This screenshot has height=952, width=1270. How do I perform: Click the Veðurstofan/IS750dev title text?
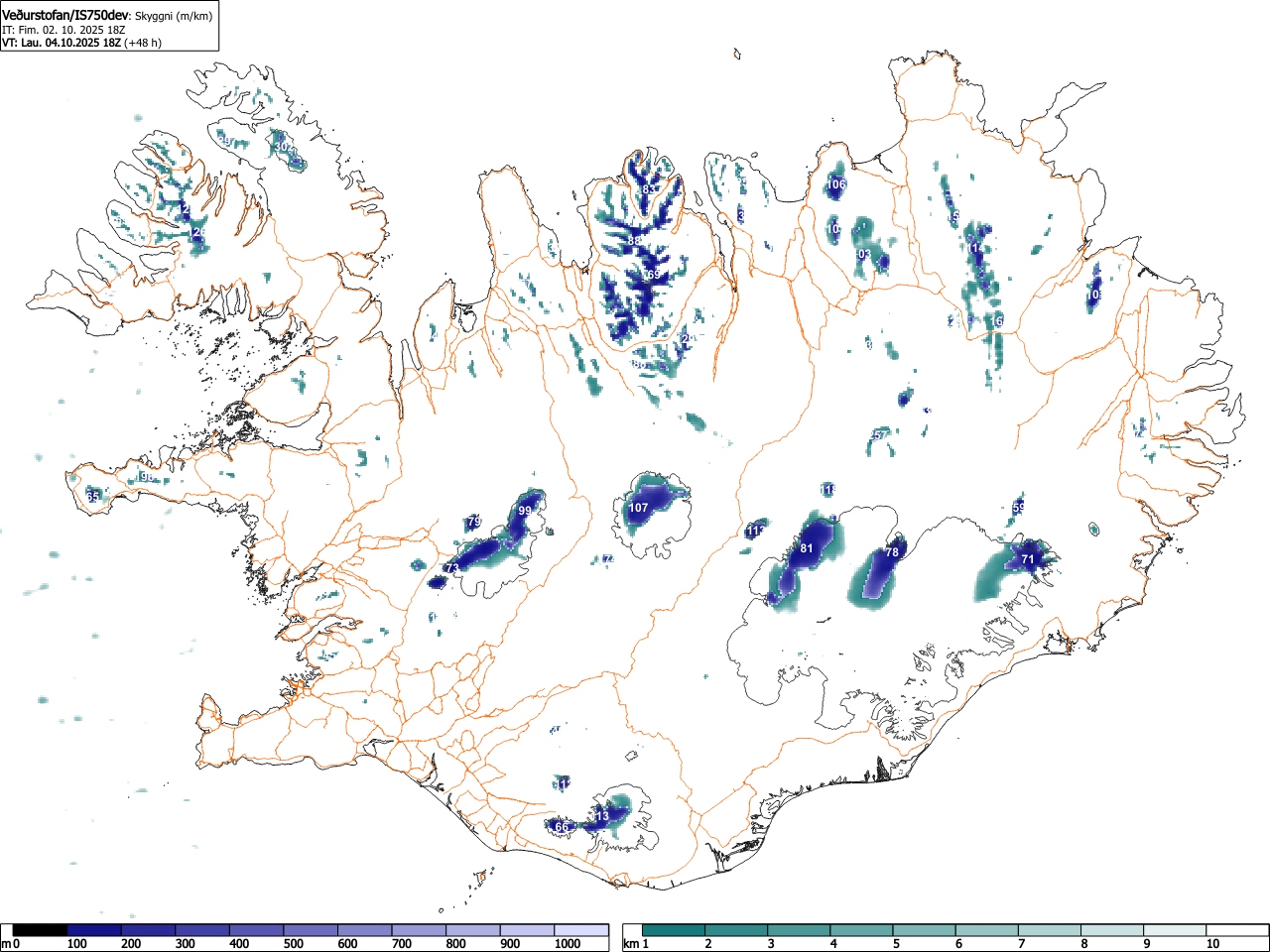coord(65,13)
